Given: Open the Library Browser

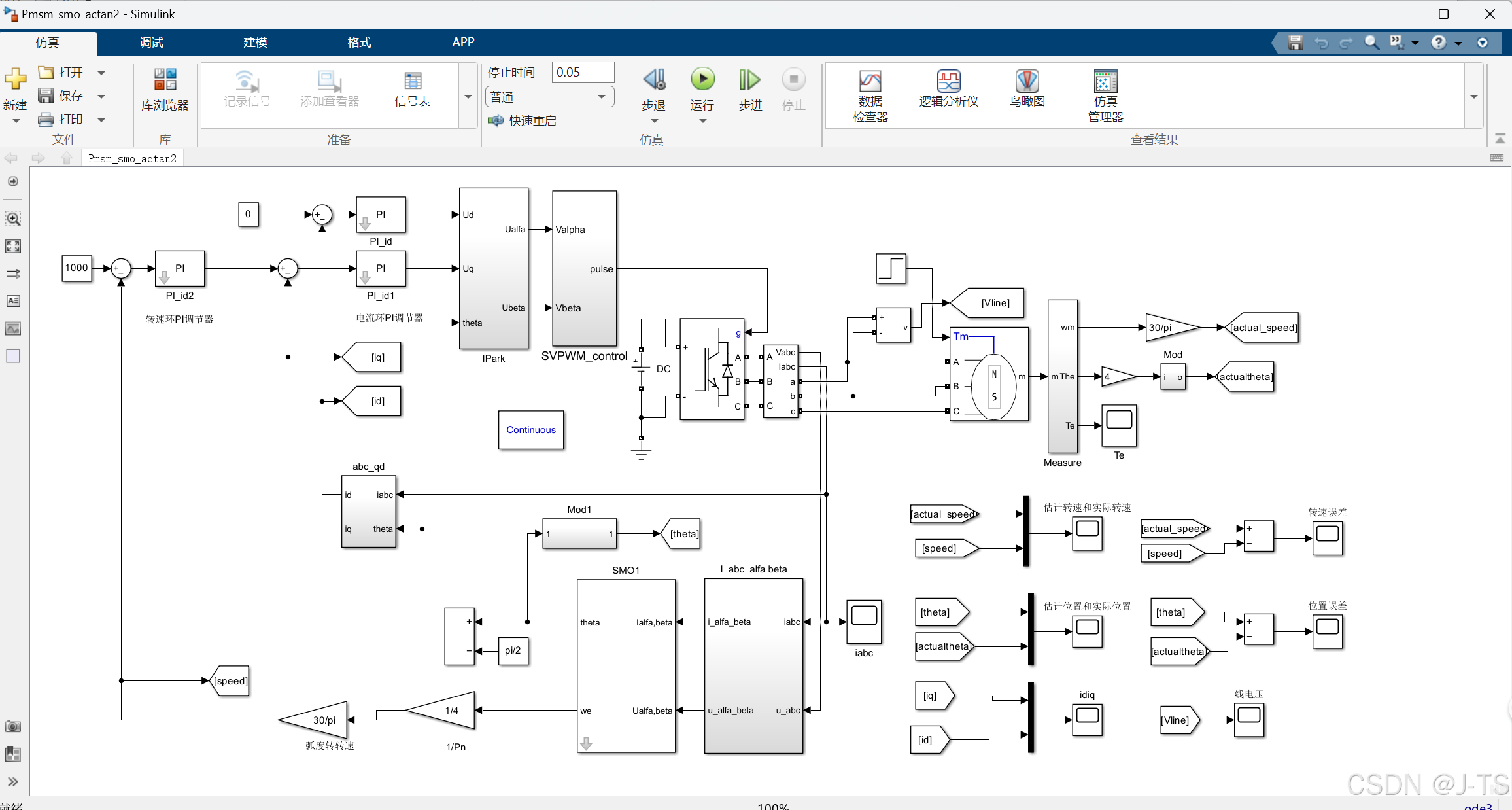Looking at the screenshot, I should pyautogui.click(x=165, y=89).
